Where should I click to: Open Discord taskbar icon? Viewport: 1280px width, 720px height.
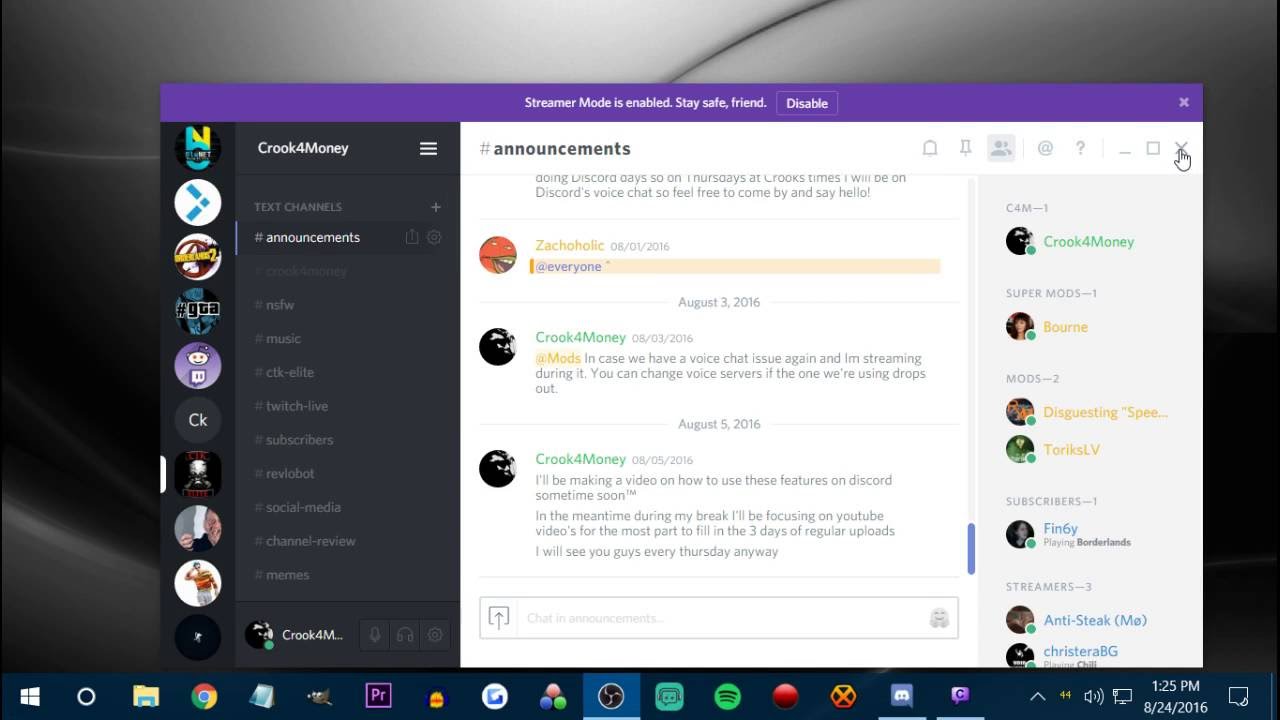click(902, 696)
